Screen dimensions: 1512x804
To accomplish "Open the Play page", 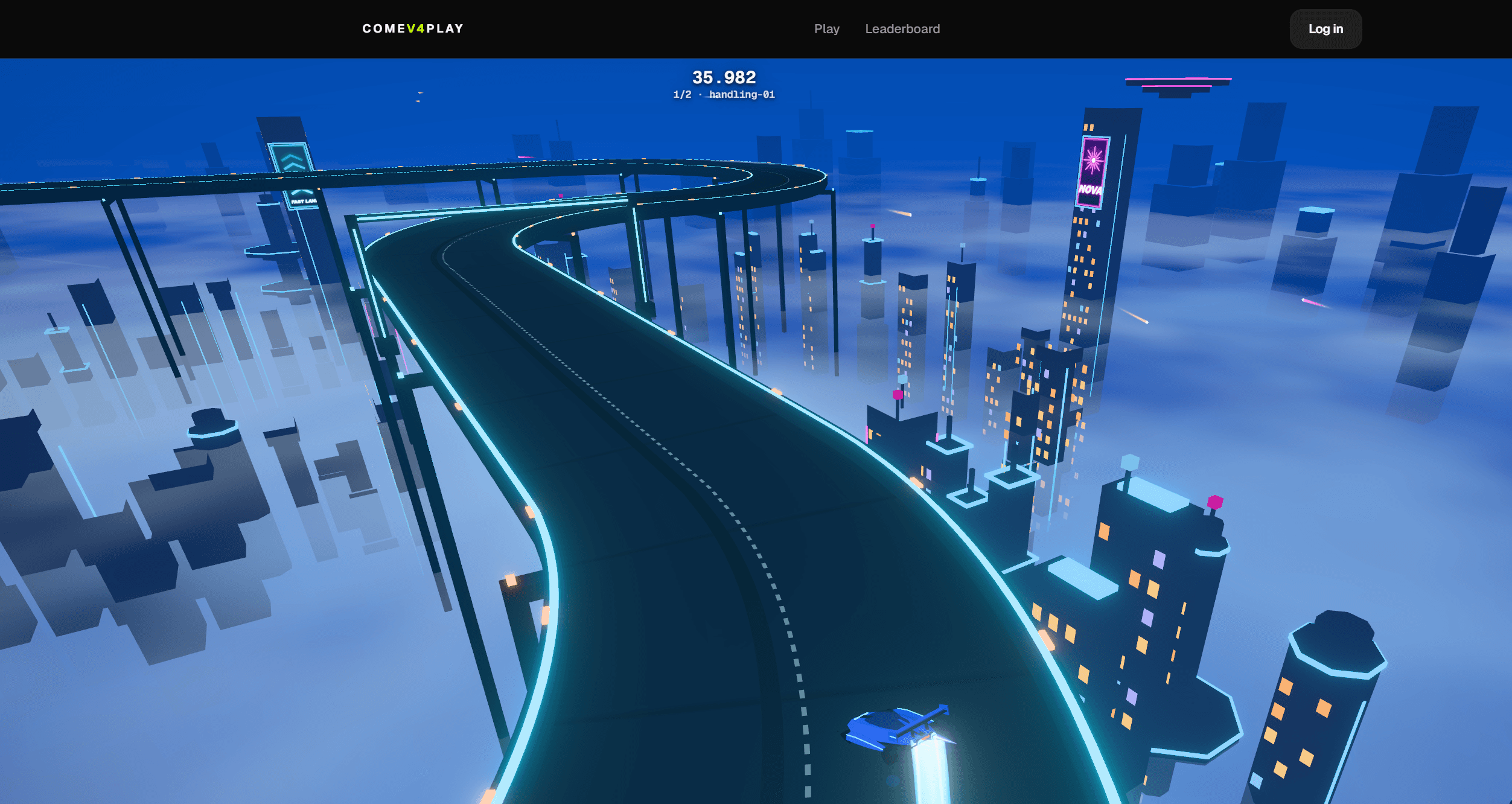I will pos(826,29).
